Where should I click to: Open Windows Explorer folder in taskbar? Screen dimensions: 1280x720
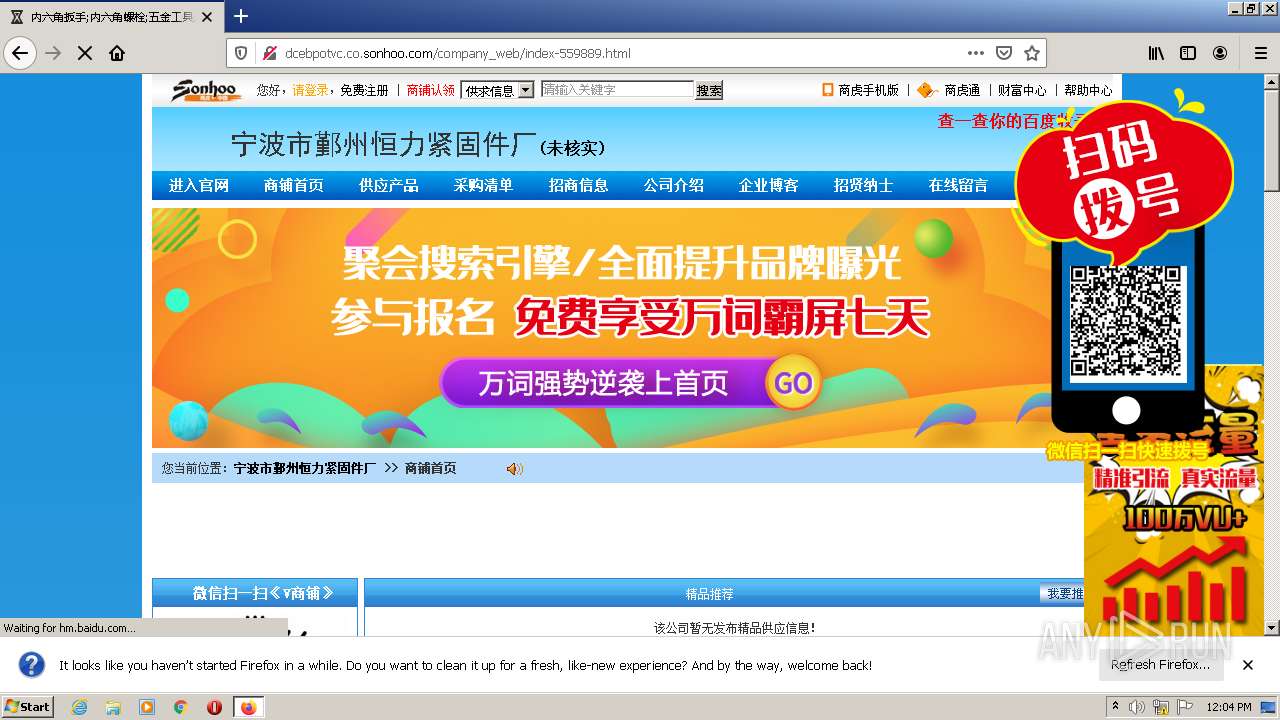113,707
